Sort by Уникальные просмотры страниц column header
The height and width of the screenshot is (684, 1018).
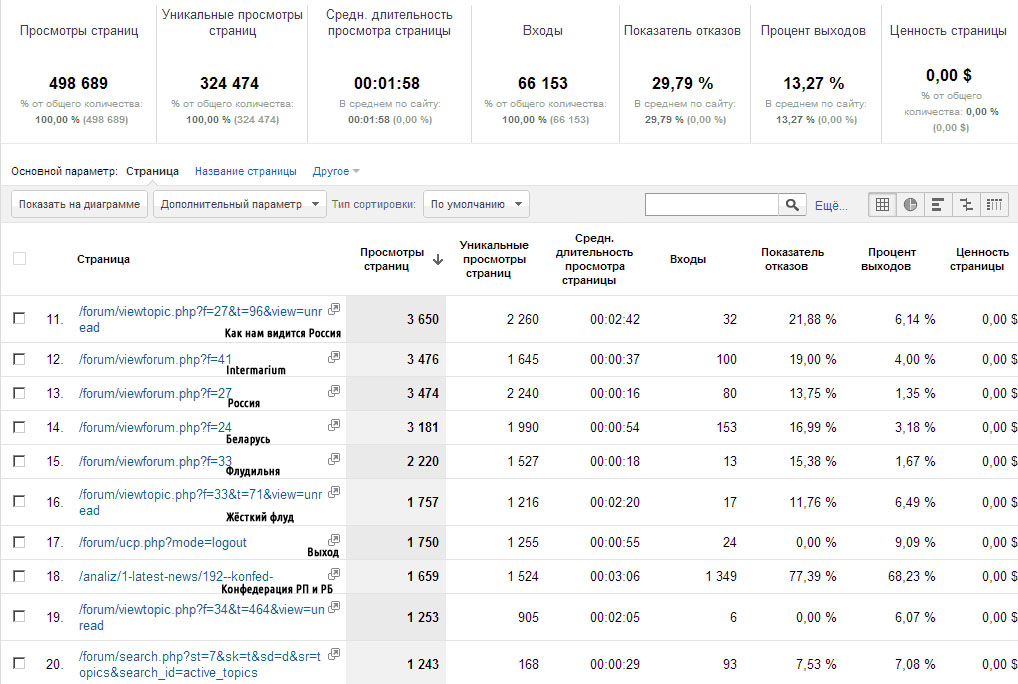click(494, 259)
